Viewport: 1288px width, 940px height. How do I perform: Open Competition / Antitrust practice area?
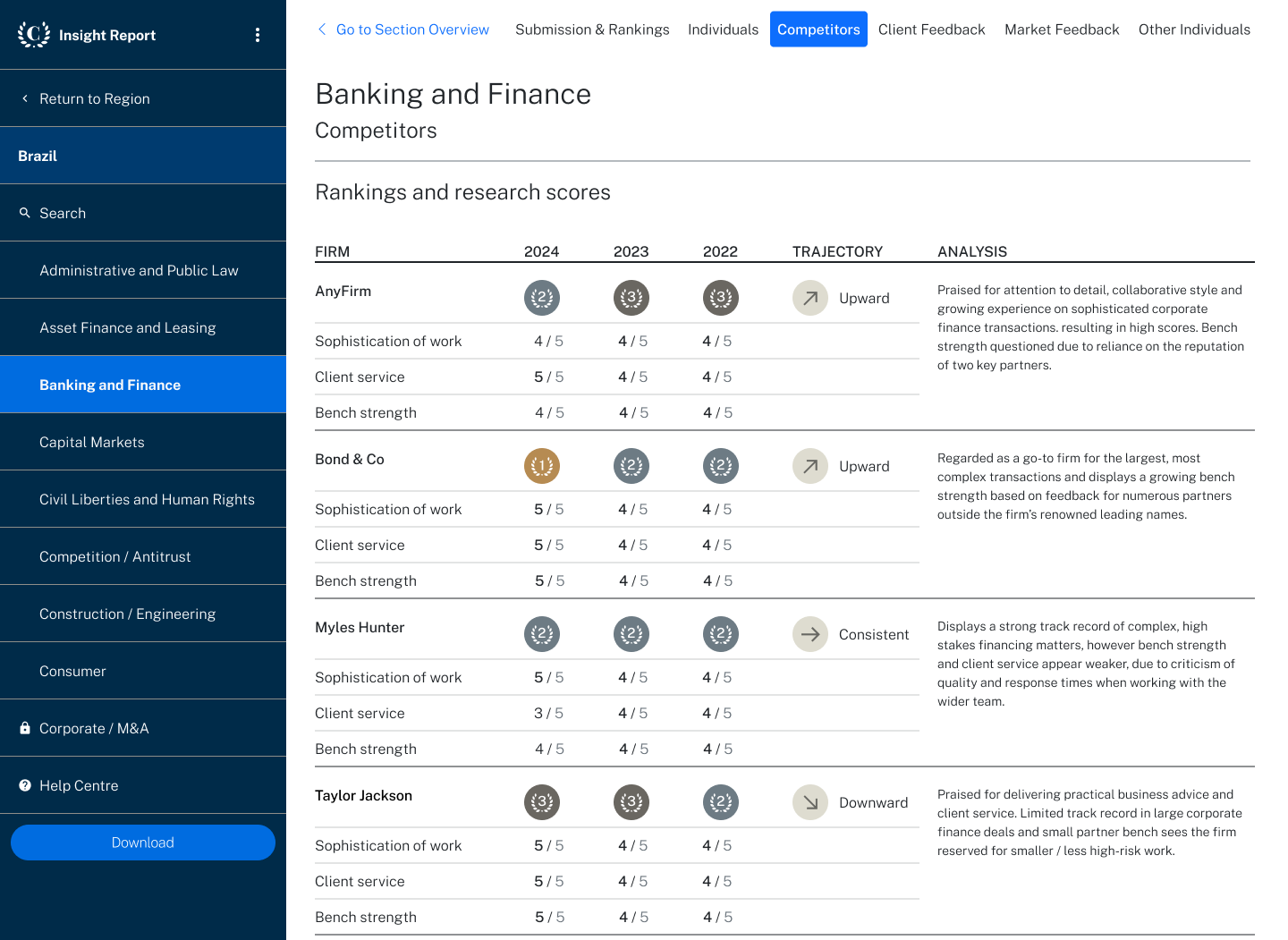114,556
